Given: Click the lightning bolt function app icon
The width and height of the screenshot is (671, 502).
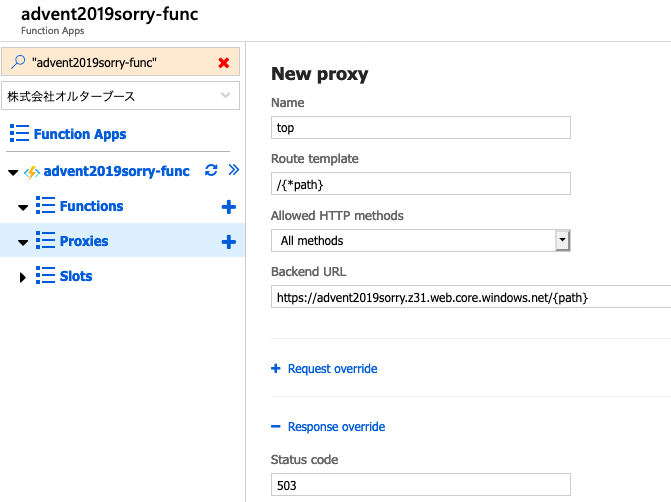Looking at the screenshot, I should coord(31,172).
